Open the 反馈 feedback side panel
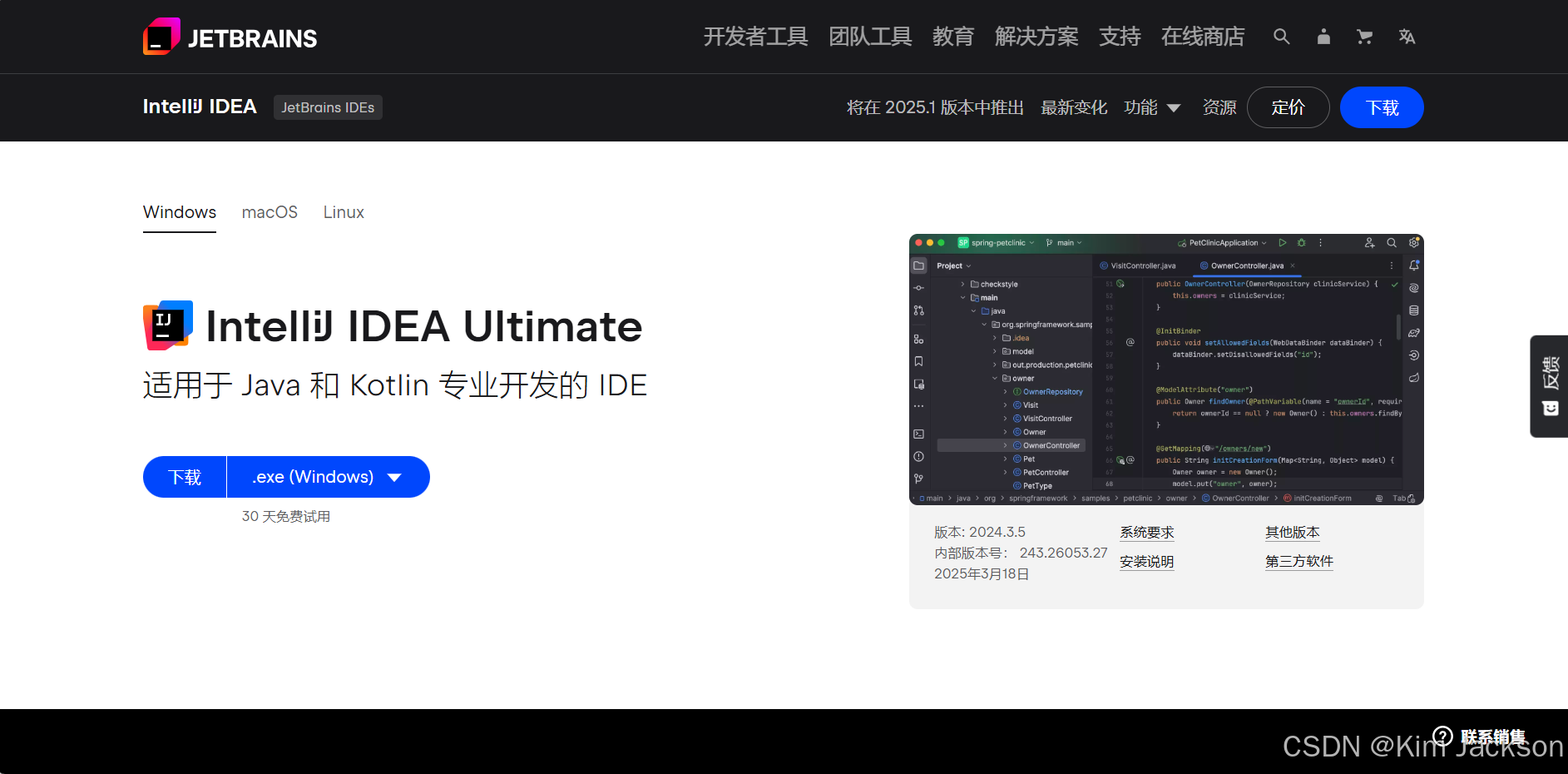Viewport: 1568px width, 774px height. point(1548,386)
